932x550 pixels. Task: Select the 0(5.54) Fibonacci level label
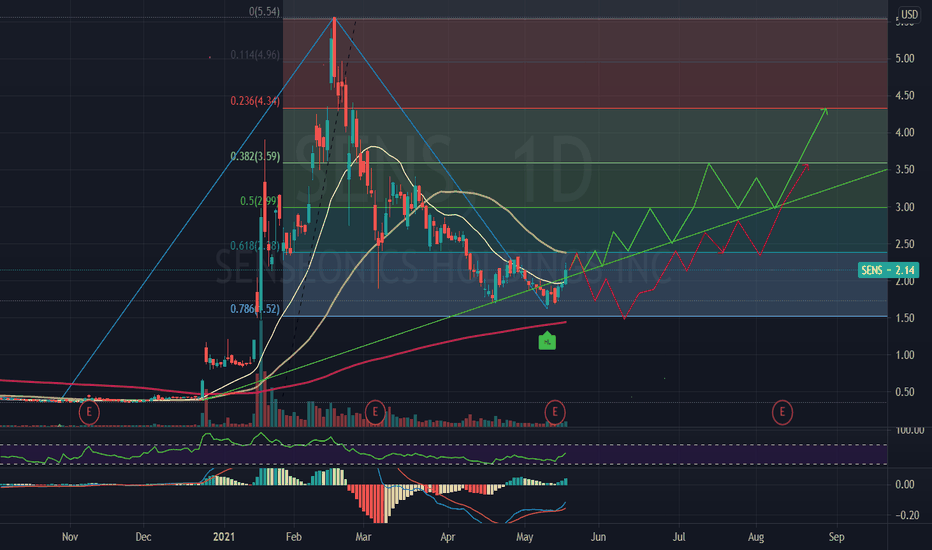(x=265, y=11)
